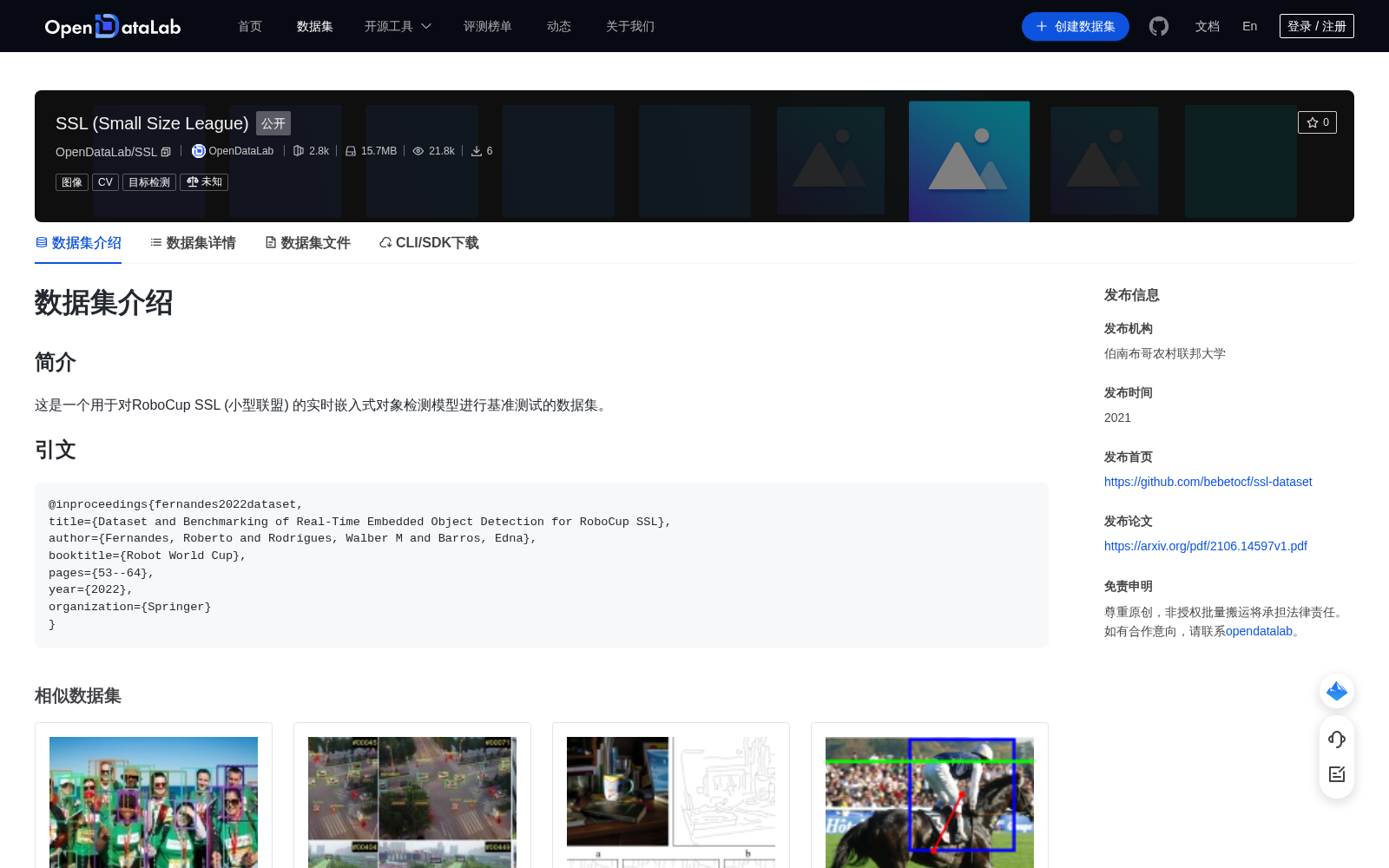This screenshot has height=868, width=1389.
Task: Open the github.com/bebetocf/ssl-dataset link
Action: [x=1208, y=482]
